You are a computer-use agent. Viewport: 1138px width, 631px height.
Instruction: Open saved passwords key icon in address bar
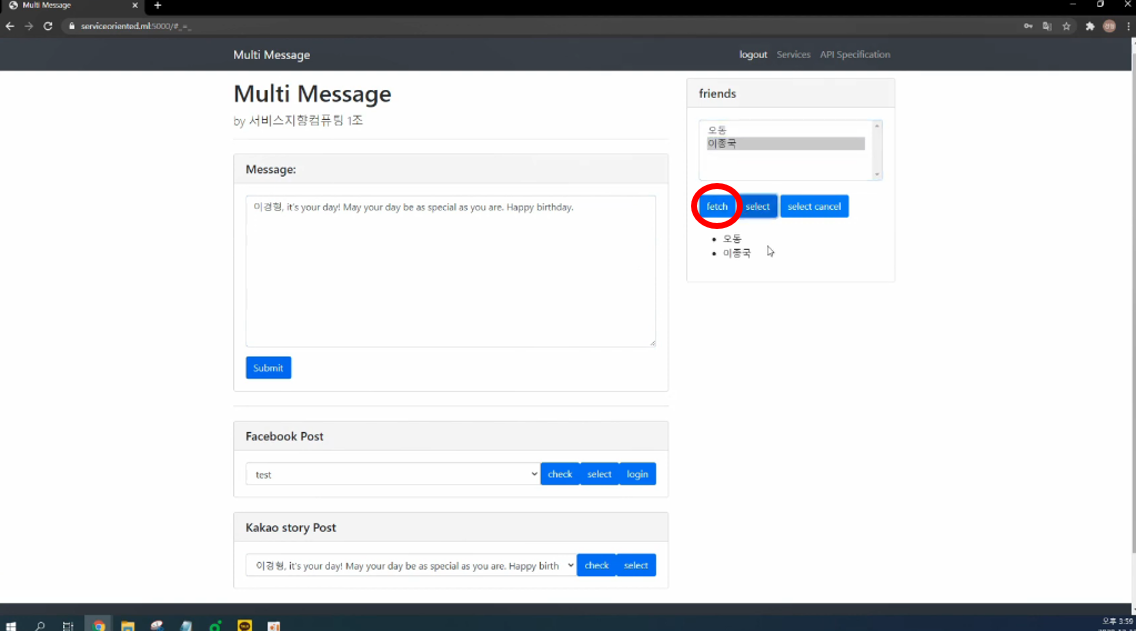coord(1028,26)
